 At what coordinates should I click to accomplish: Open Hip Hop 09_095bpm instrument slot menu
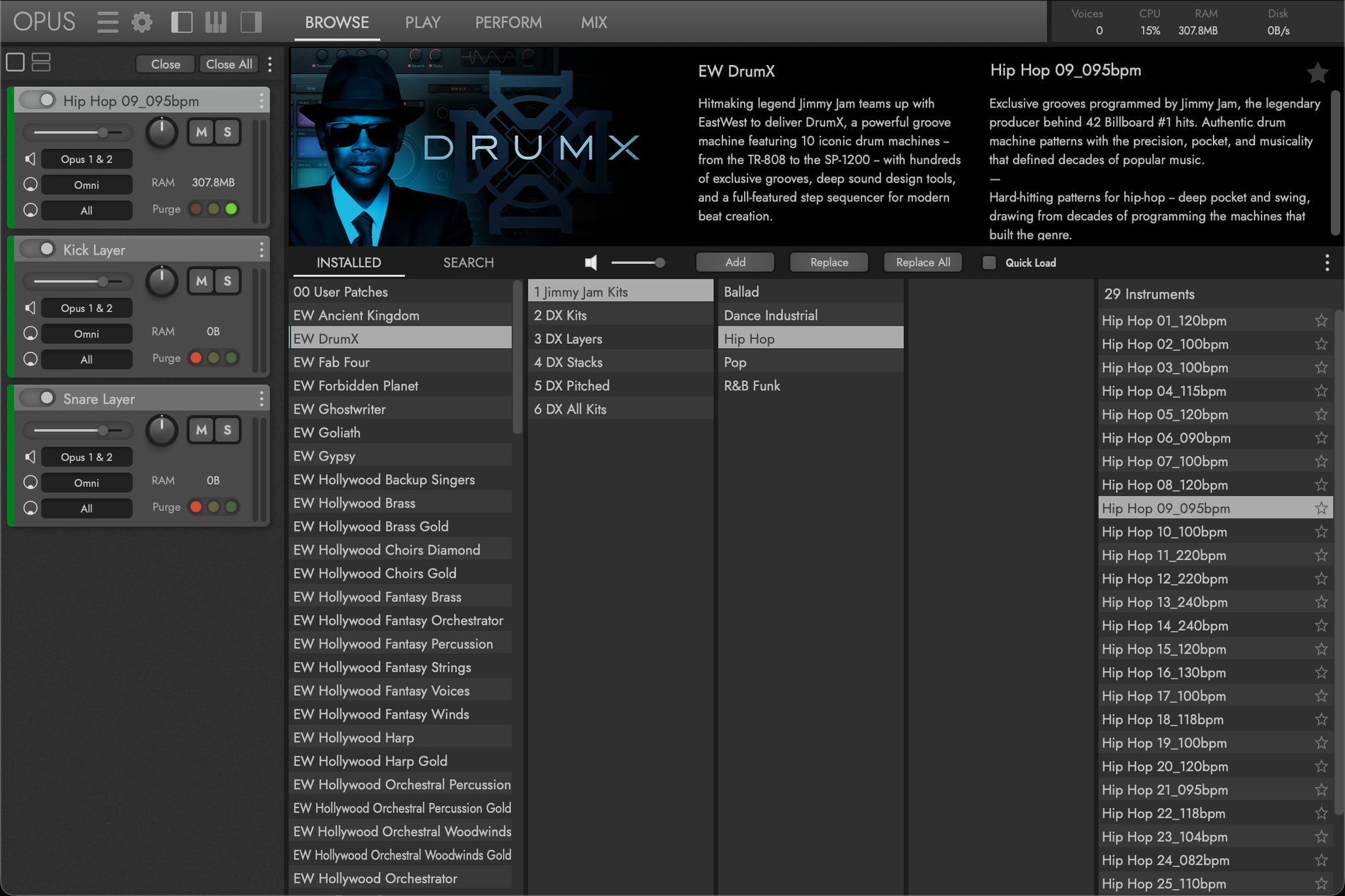261,100
